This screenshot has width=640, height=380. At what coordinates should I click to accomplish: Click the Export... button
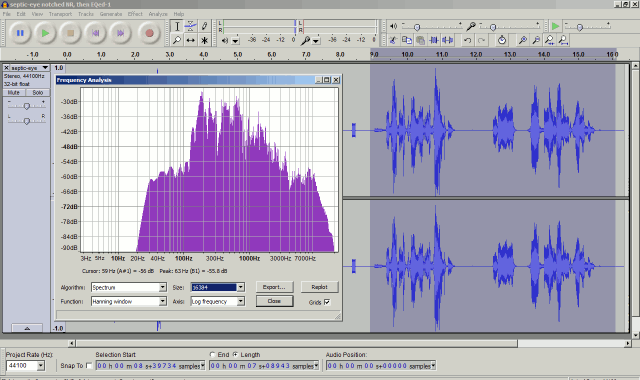[274, 287]
